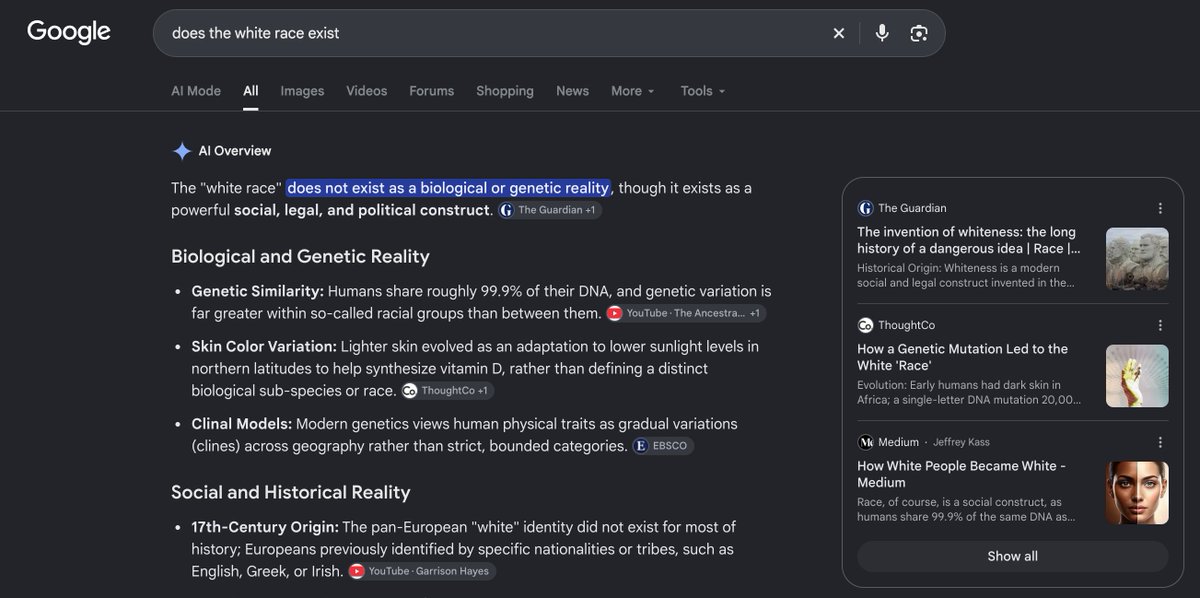Click the 'Clinal Models:' bullet label
This screenshot has width=1200, height=598.
(242, 424)
